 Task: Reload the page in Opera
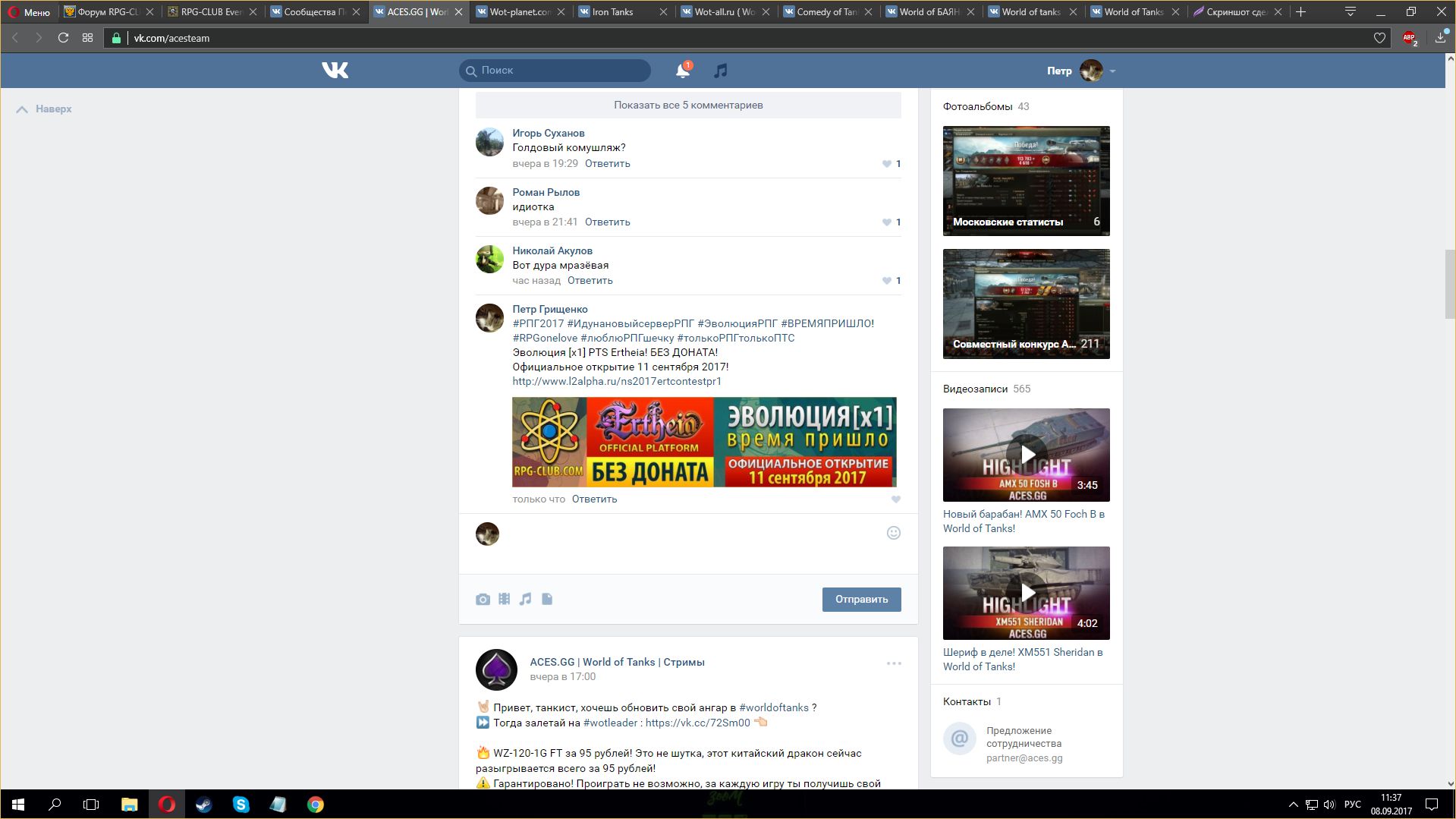[64, 38]
